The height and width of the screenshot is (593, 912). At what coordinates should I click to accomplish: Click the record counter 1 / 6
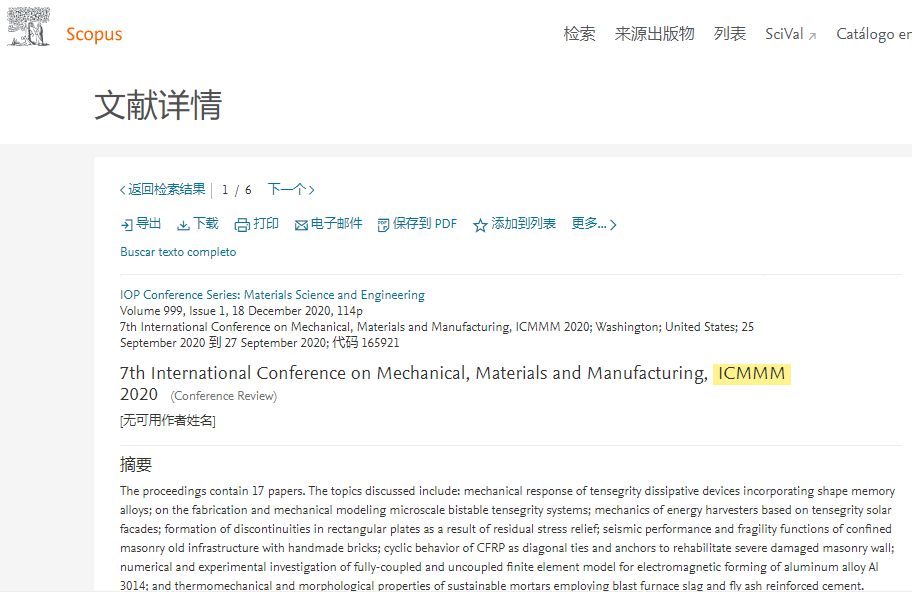(236, 190)
